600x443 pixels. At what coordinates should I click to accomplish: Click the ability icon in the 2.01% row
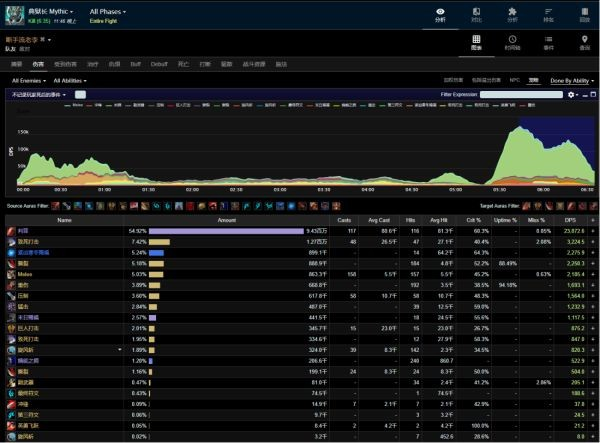[11, 328]
